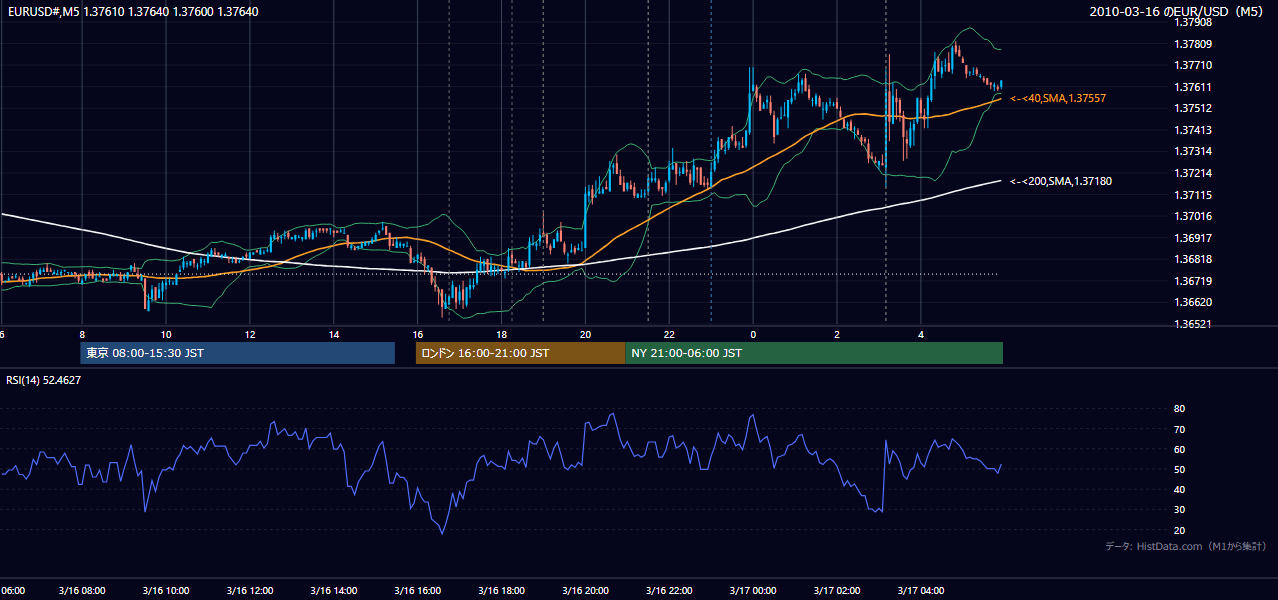
Task: Click the HistData.com data source credit
Action: point(1185,546)
